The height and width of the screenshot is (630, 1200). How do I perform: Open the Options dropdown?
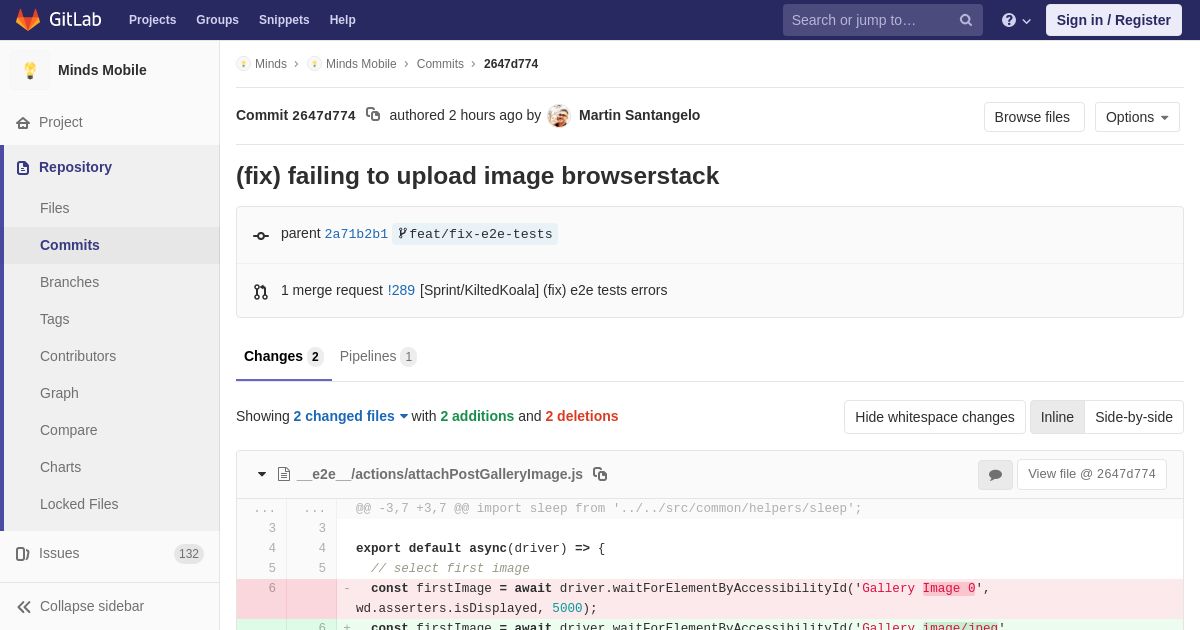pos(1137,117)
